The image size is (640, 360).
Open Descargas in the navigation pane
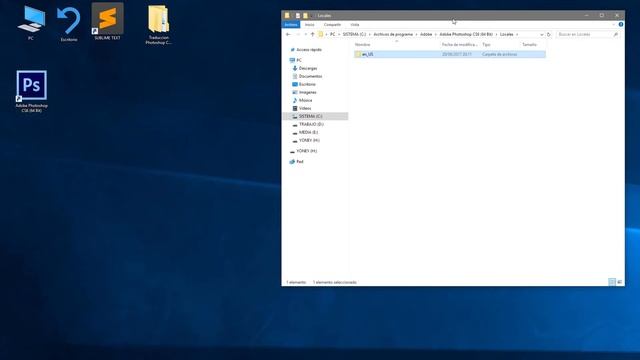(x=308, y=68)
